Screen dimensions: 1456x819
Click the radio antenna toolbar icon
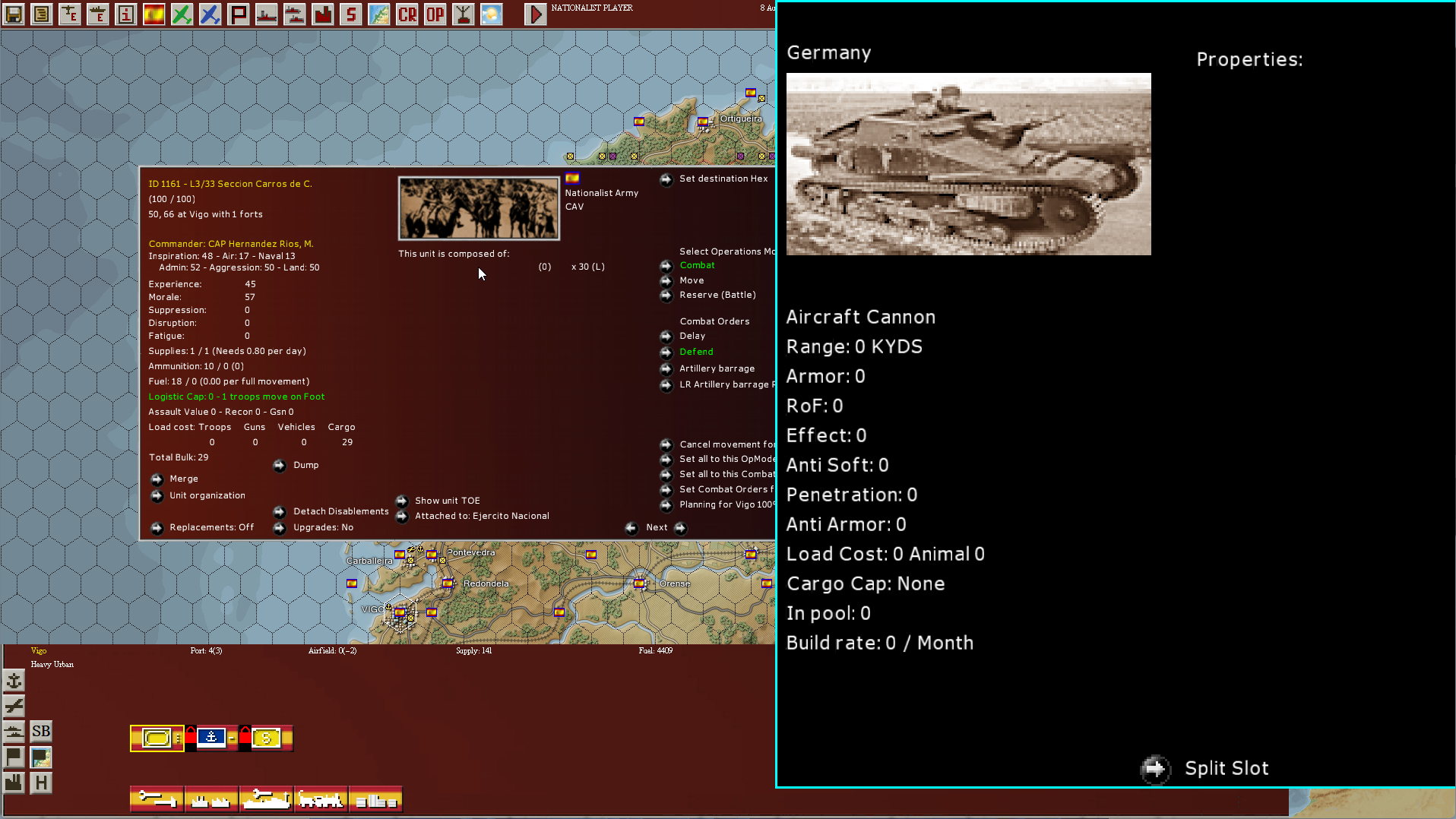[464, 14]
